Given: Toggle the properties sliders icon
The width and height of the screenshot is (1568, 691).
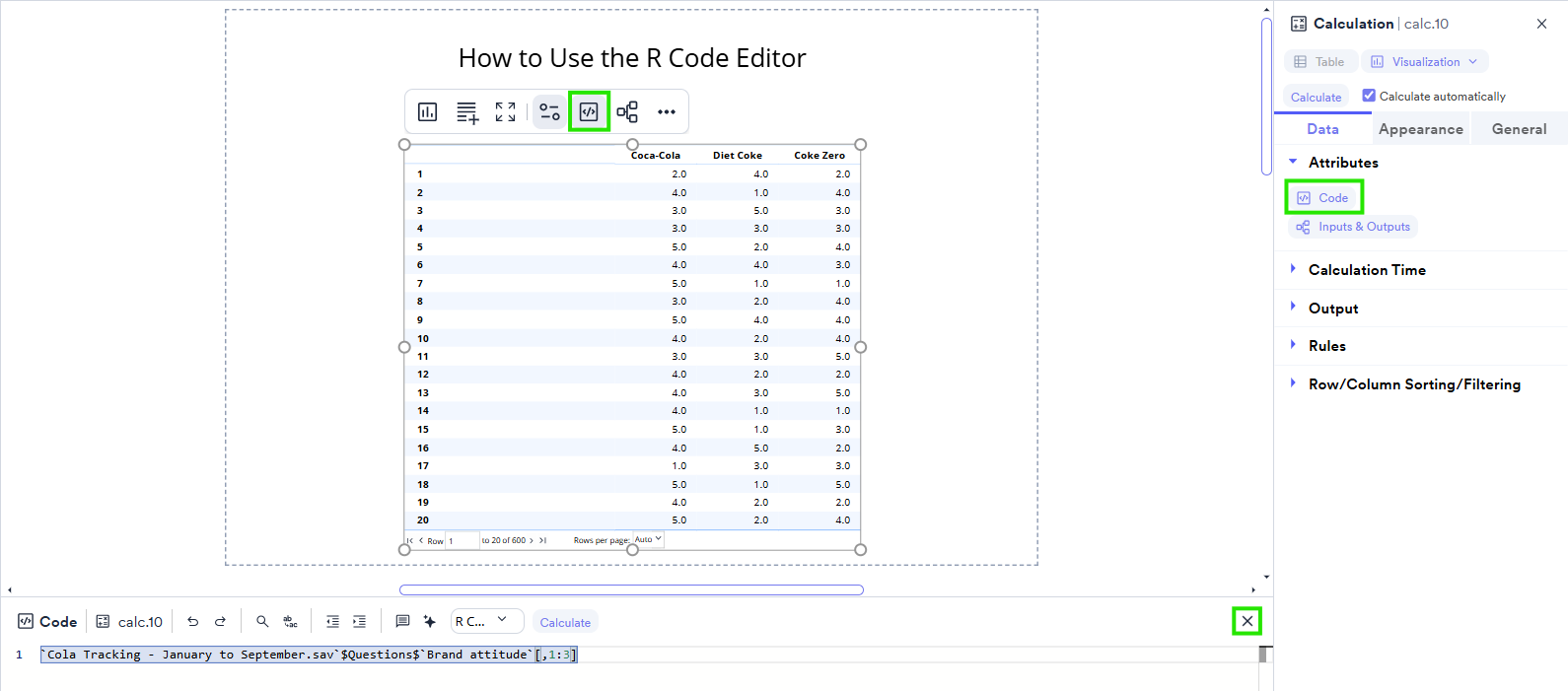Looking at the screenshot, I should point(549,111).
